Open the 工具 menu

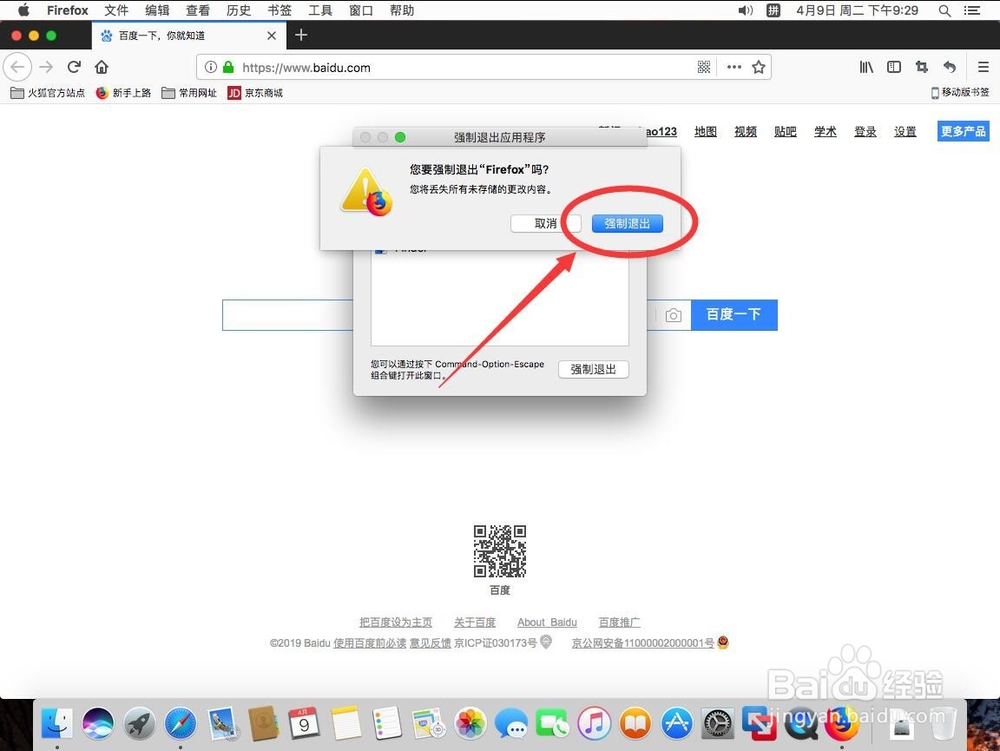coord(320,10)
